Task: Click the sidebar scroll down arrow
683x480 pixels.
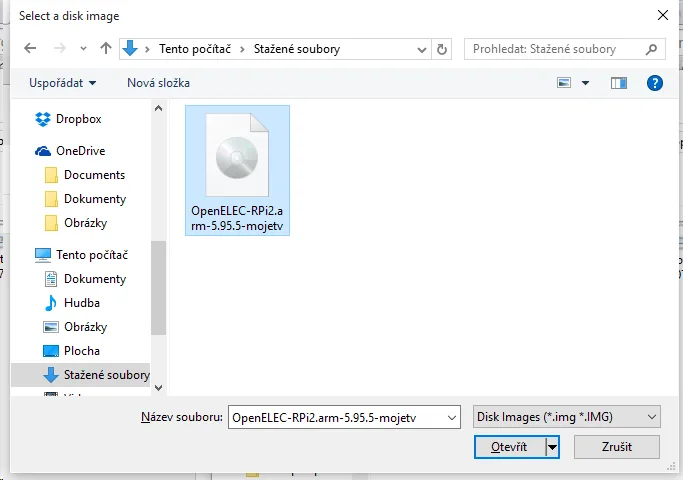Action: (159, 387)
